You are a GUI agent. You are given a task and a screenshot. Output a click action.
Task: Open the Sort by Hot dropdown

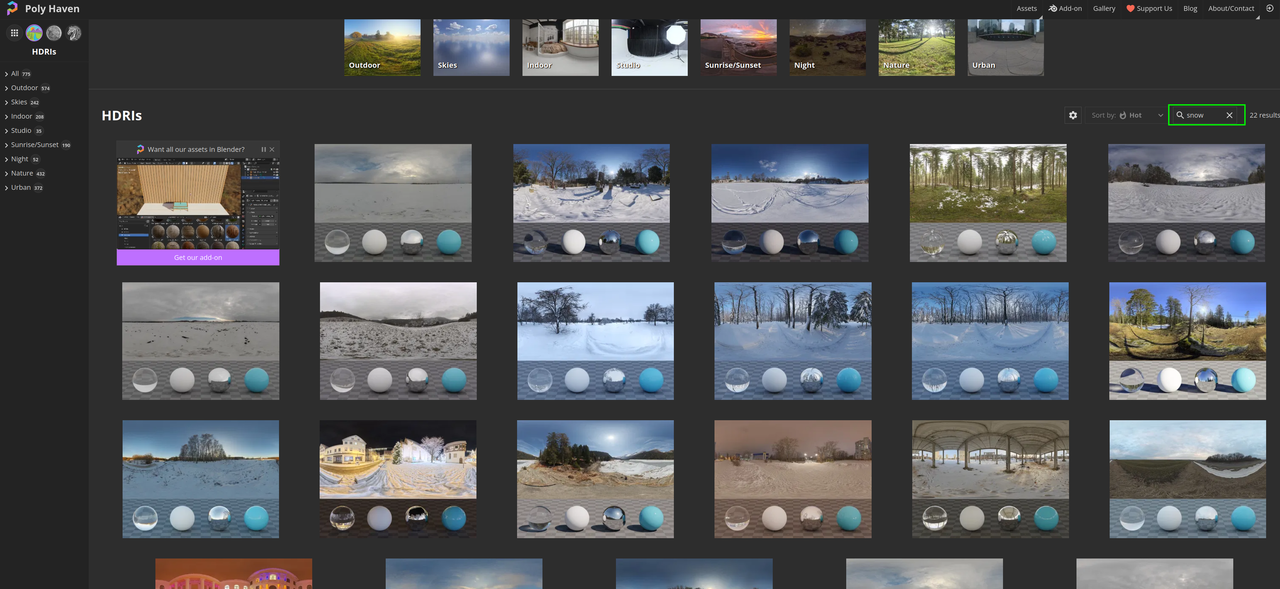coord(1126,115)
